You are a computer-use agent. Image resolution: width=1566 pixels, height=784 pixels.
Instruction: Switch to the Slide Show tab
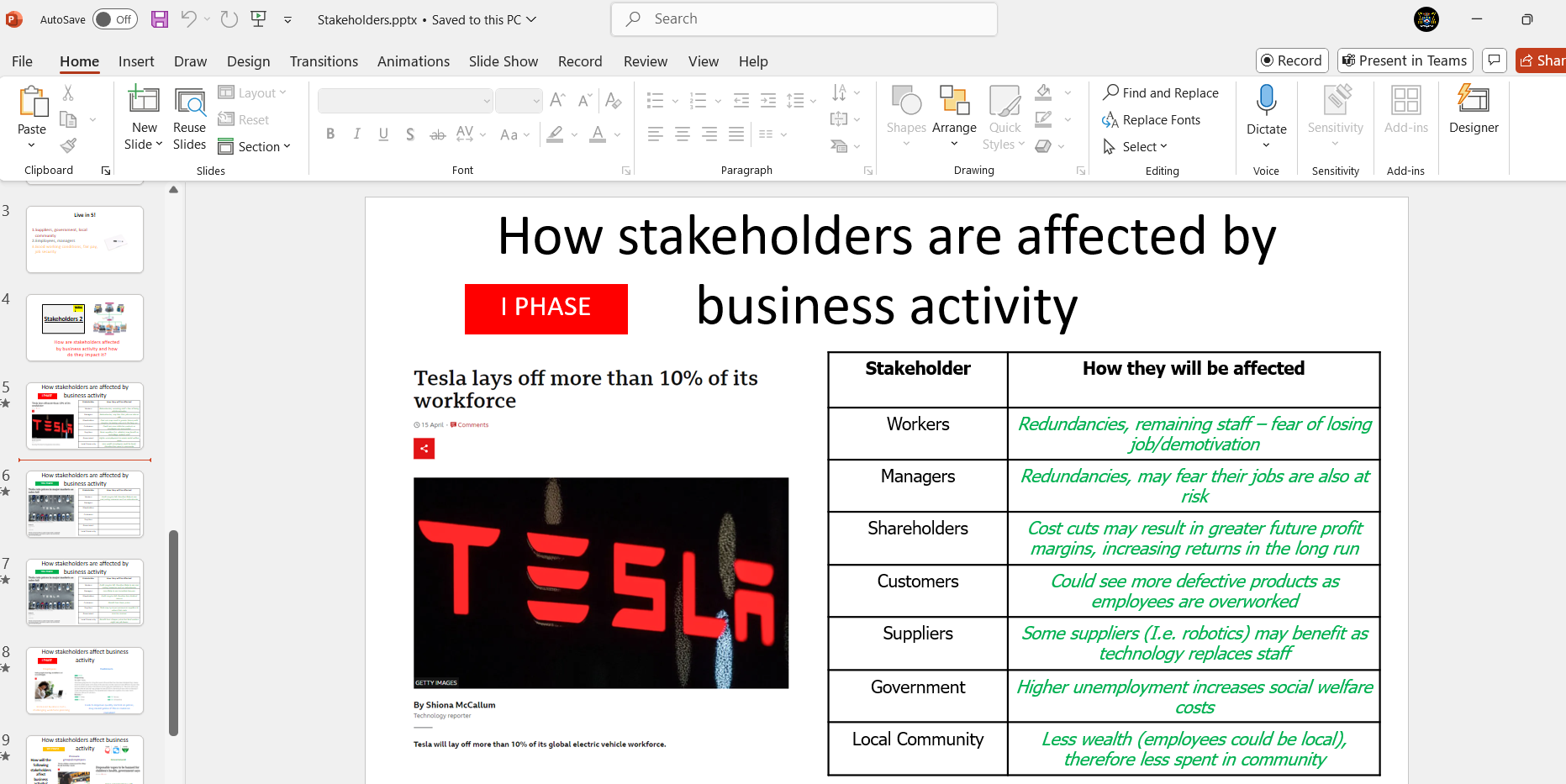[504, 61]
